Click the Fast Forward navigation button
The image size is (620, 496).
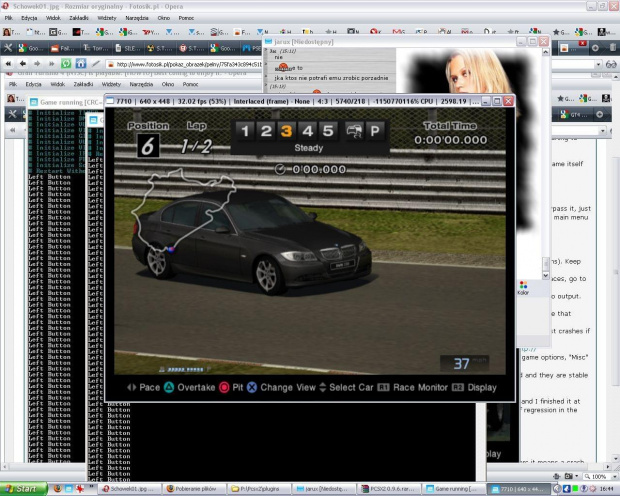coord(51,63)
